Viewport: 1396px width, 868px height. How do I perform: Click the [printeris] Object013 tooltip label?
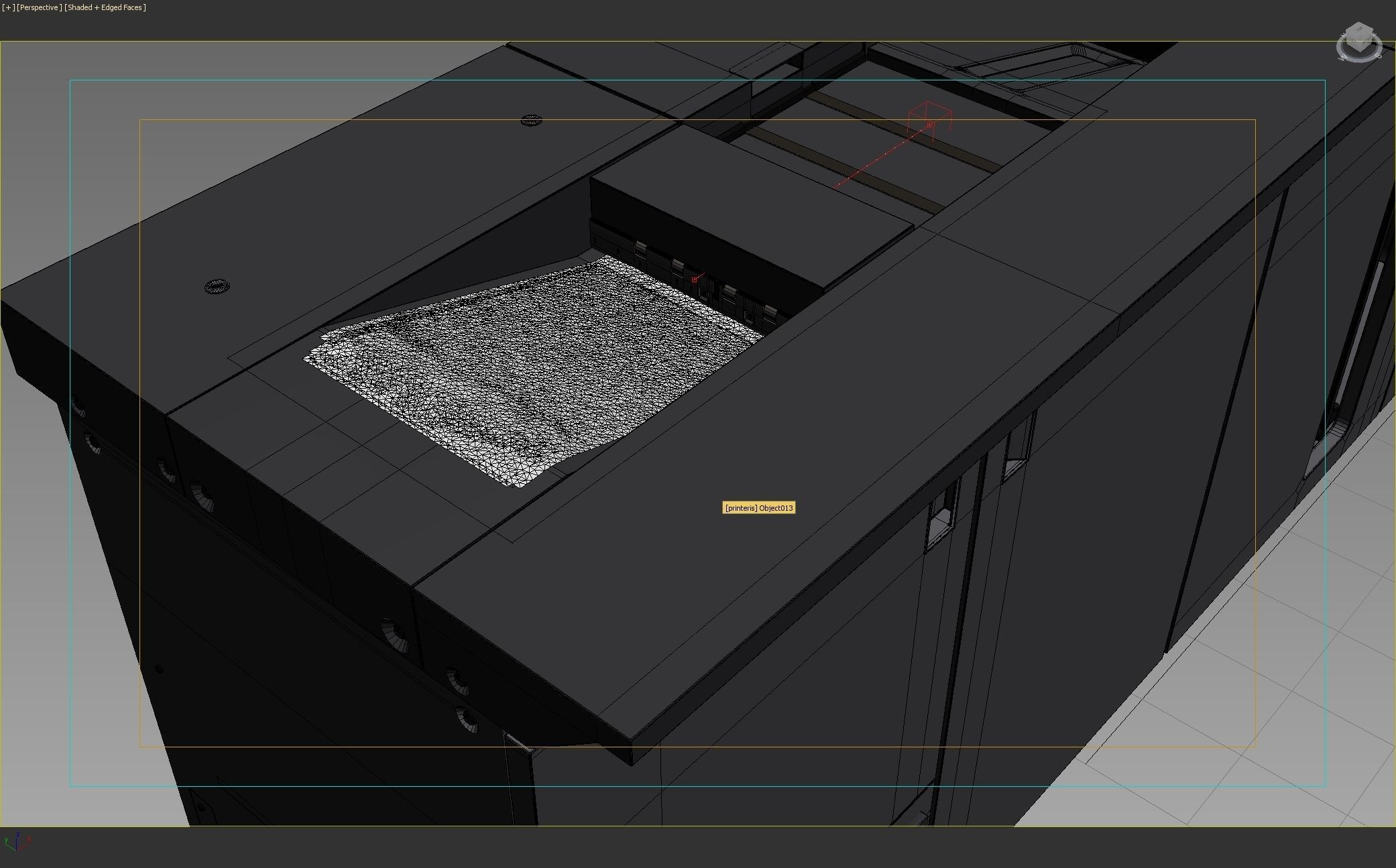[x=759, y=508]
